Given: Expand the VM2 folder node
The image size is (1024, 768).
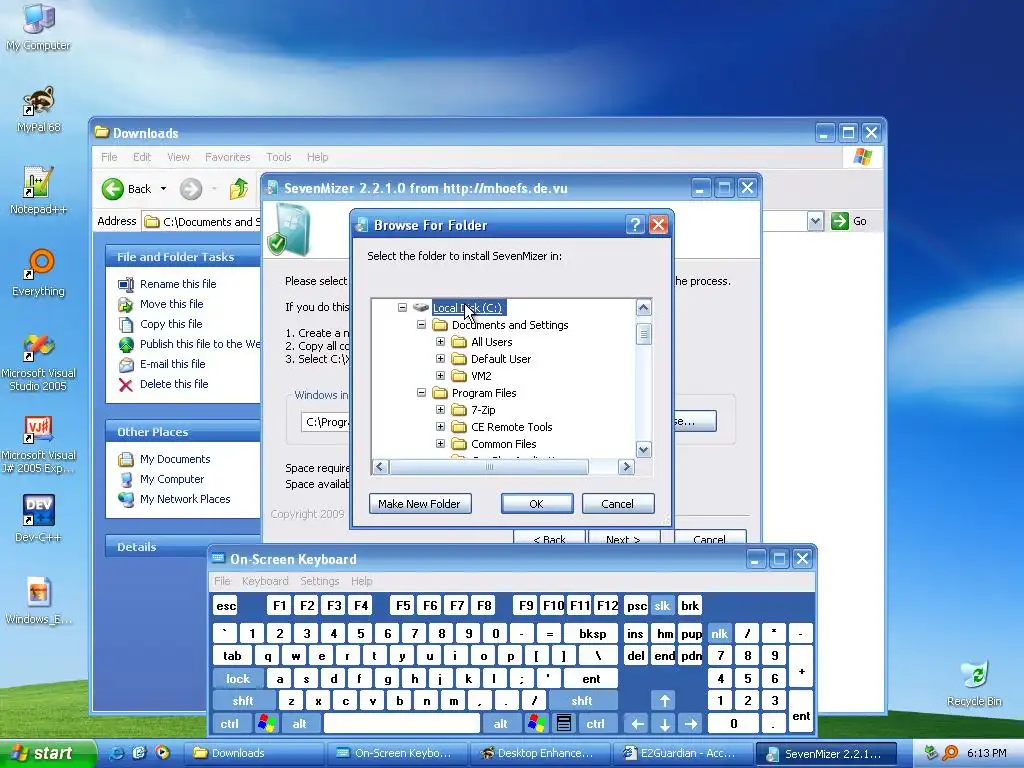Looking at the screenshot, I should click(440, 376).
